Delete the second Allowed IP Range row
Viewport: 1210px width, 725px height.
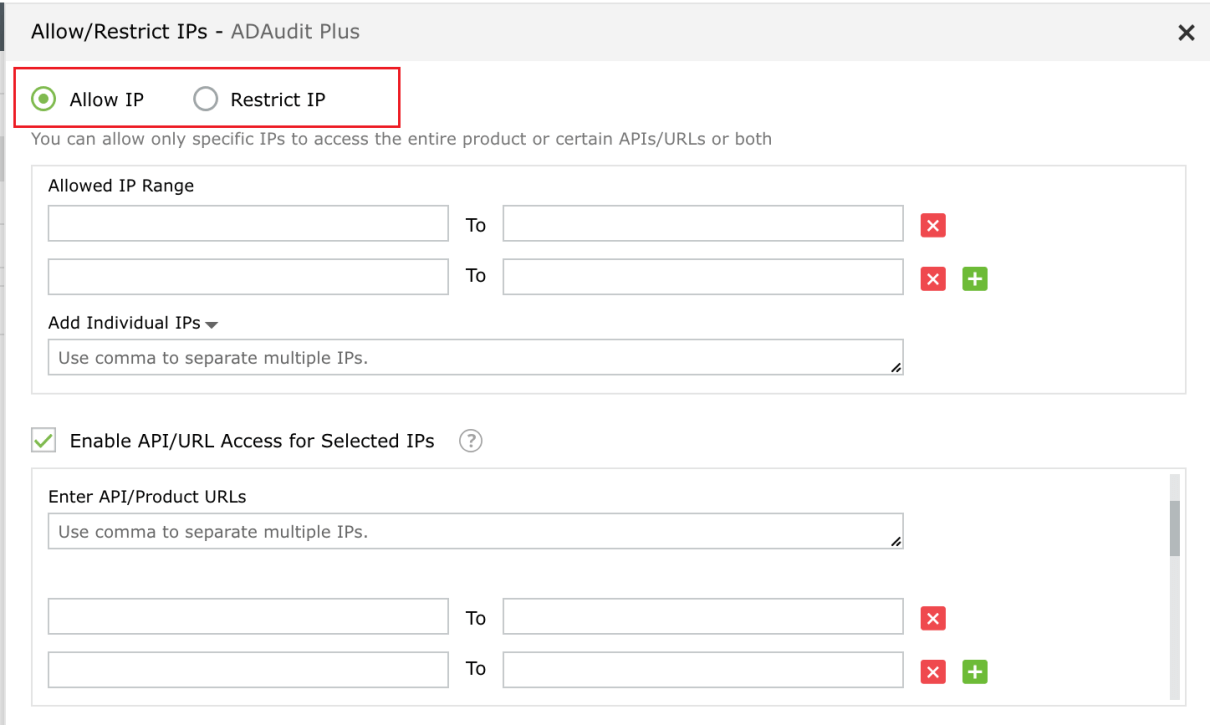coord(933,279)
